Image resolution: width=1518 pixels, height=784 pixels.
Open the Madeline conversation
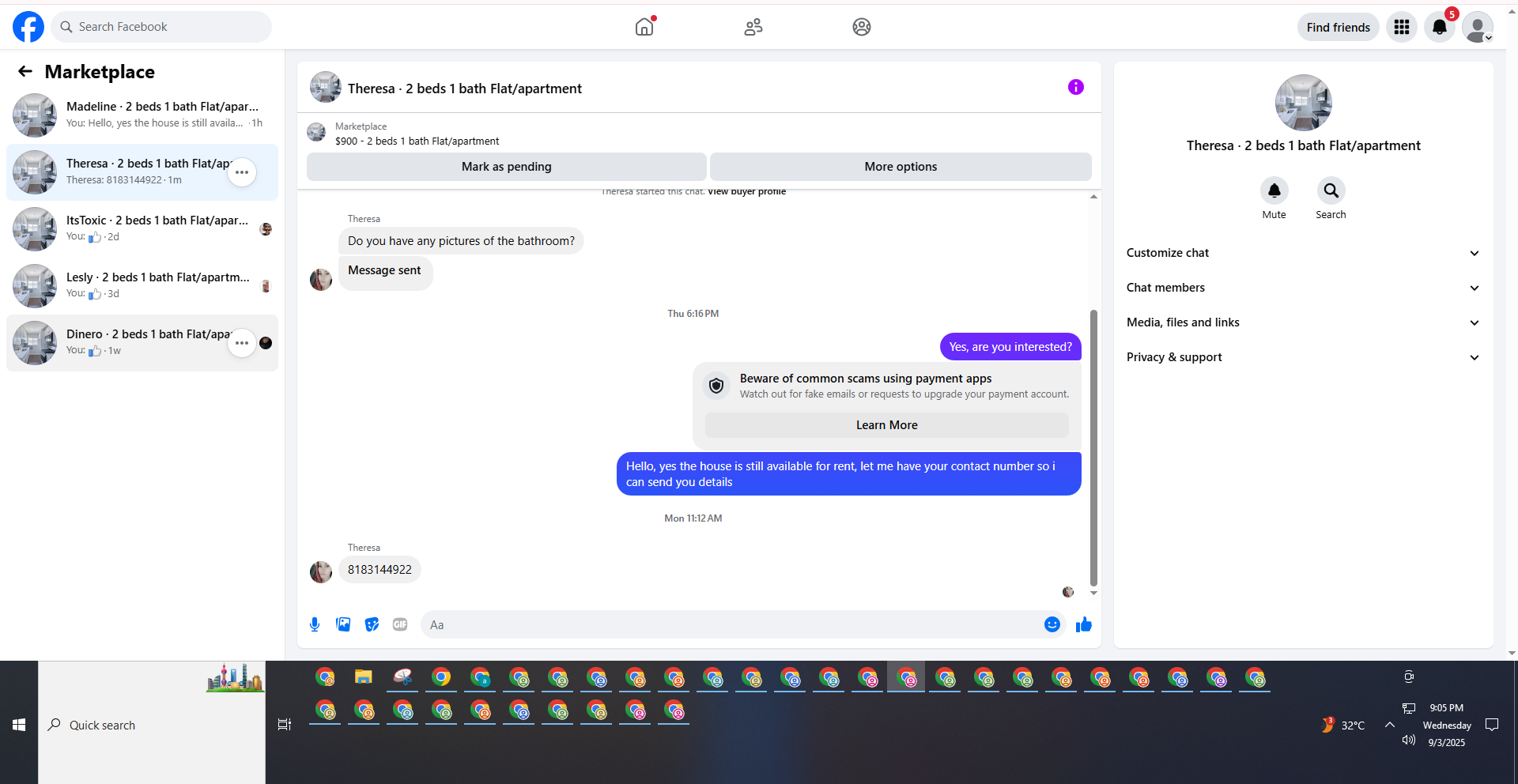(x=142, y=115)
